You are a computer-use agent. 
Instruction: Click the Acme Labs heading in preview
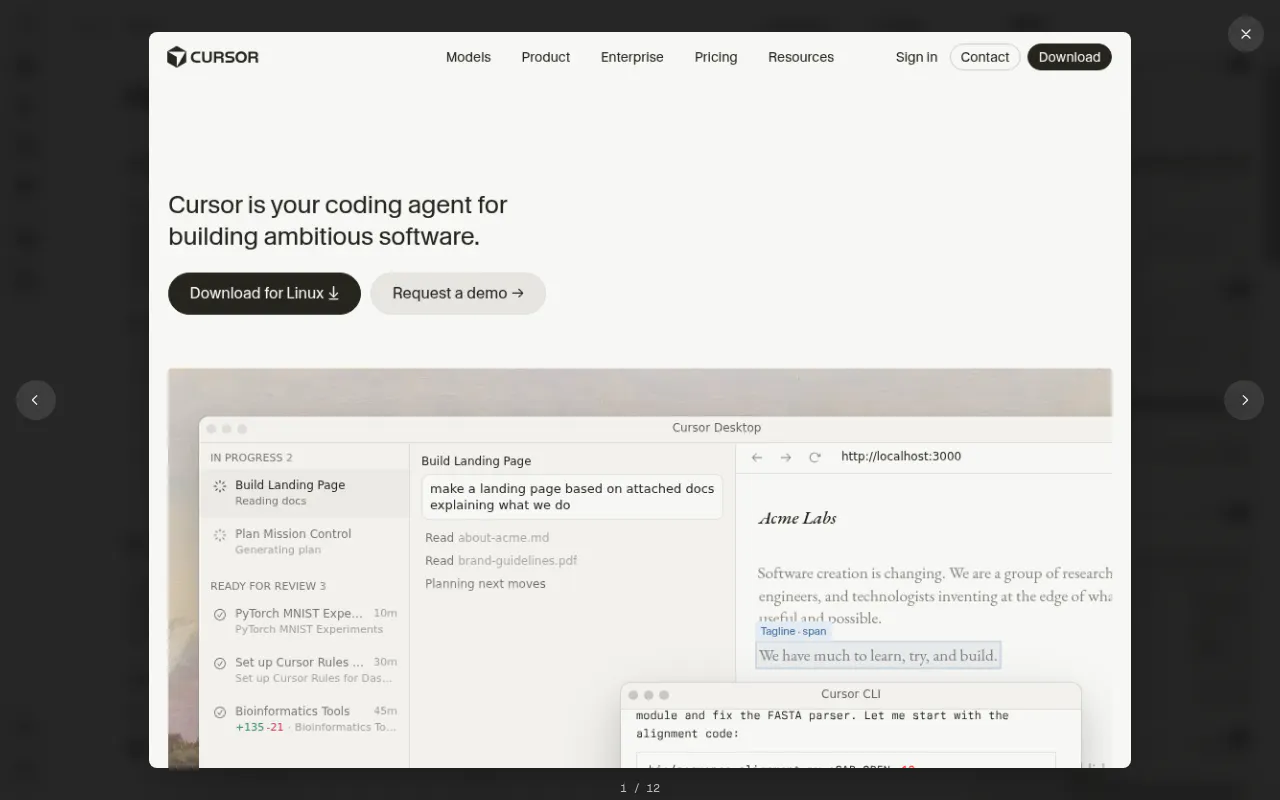[x=797, y=518]
